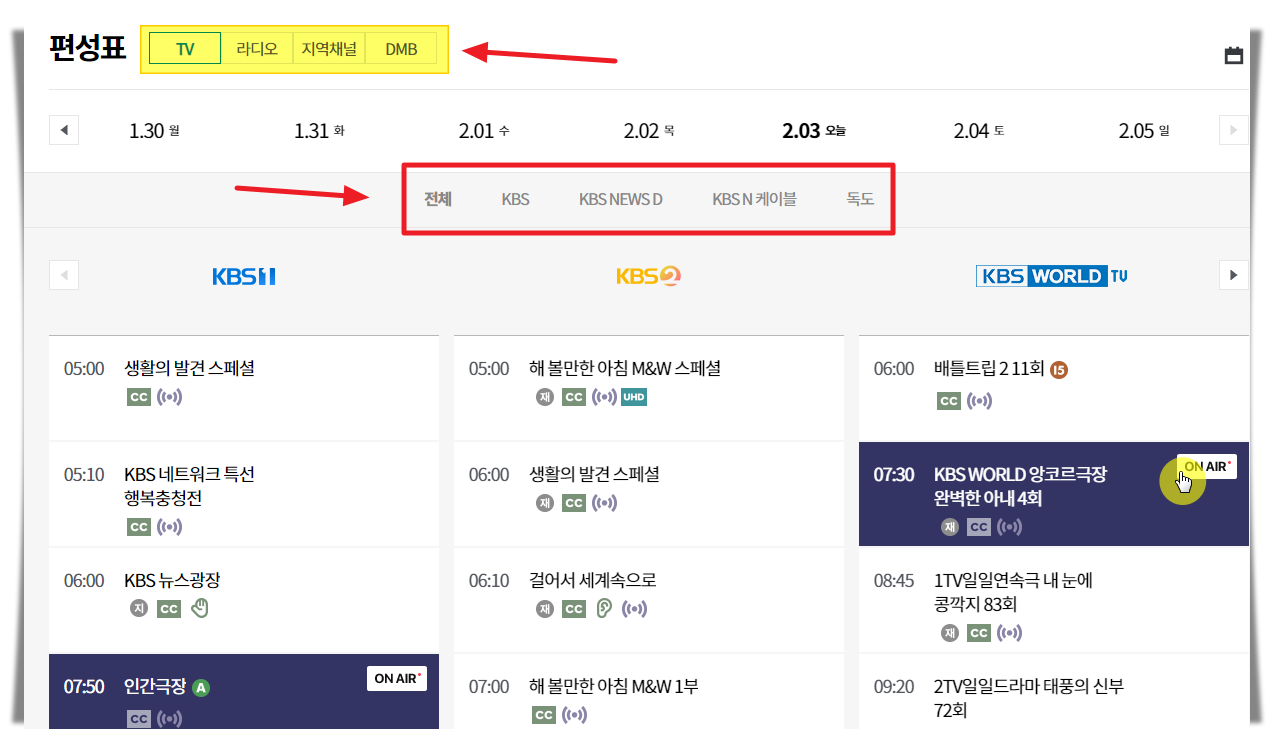Filter channels by KBS
The width and height of the screenshot is (1274, 753).
point(516,199)
